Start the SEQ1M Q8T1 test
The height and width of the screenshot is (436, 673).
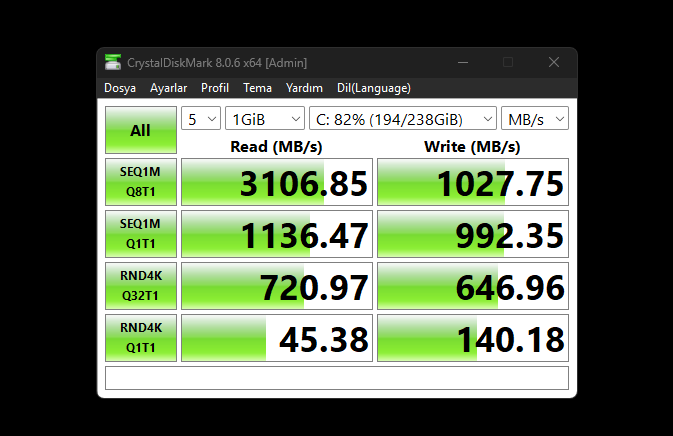[141, 182]
